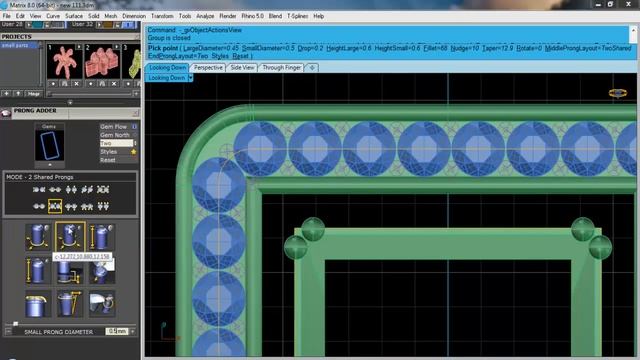Switch to the Perspective viewport tab
This screenshot has height=360, width=640.
[208, 67]
